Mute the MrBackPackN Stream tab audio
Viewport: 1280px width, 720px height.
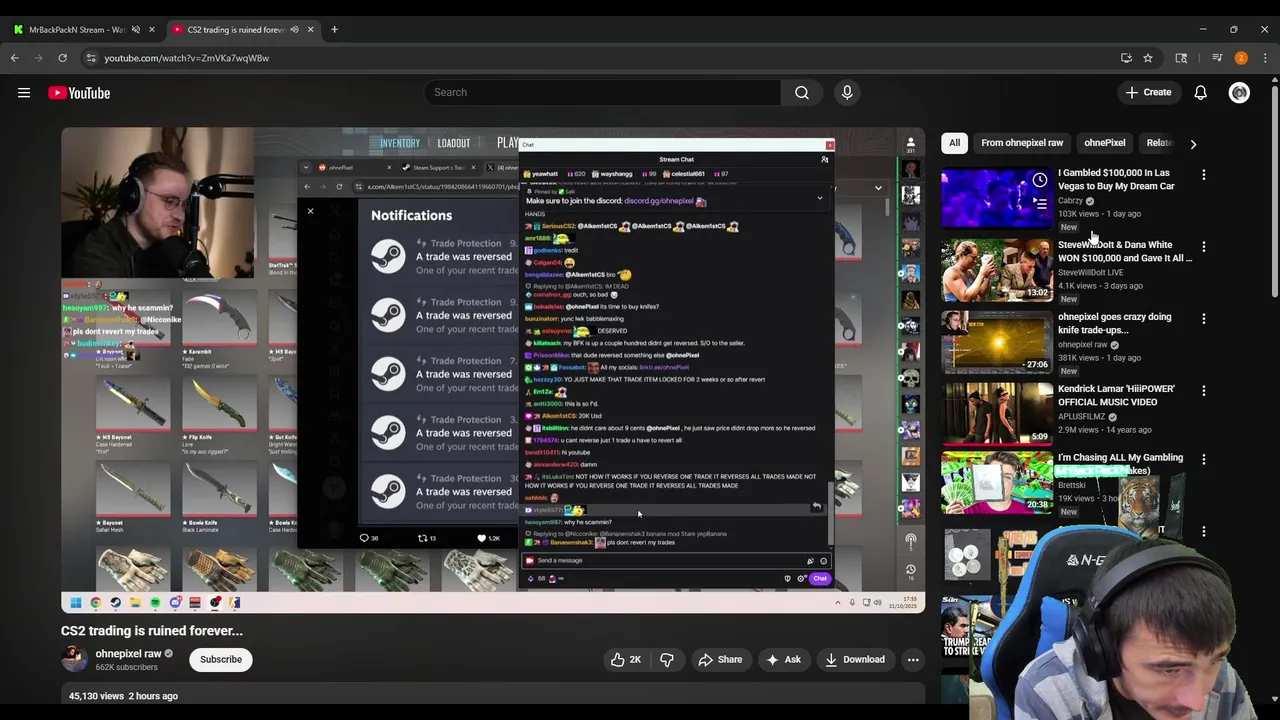click(x=136, y=30)
